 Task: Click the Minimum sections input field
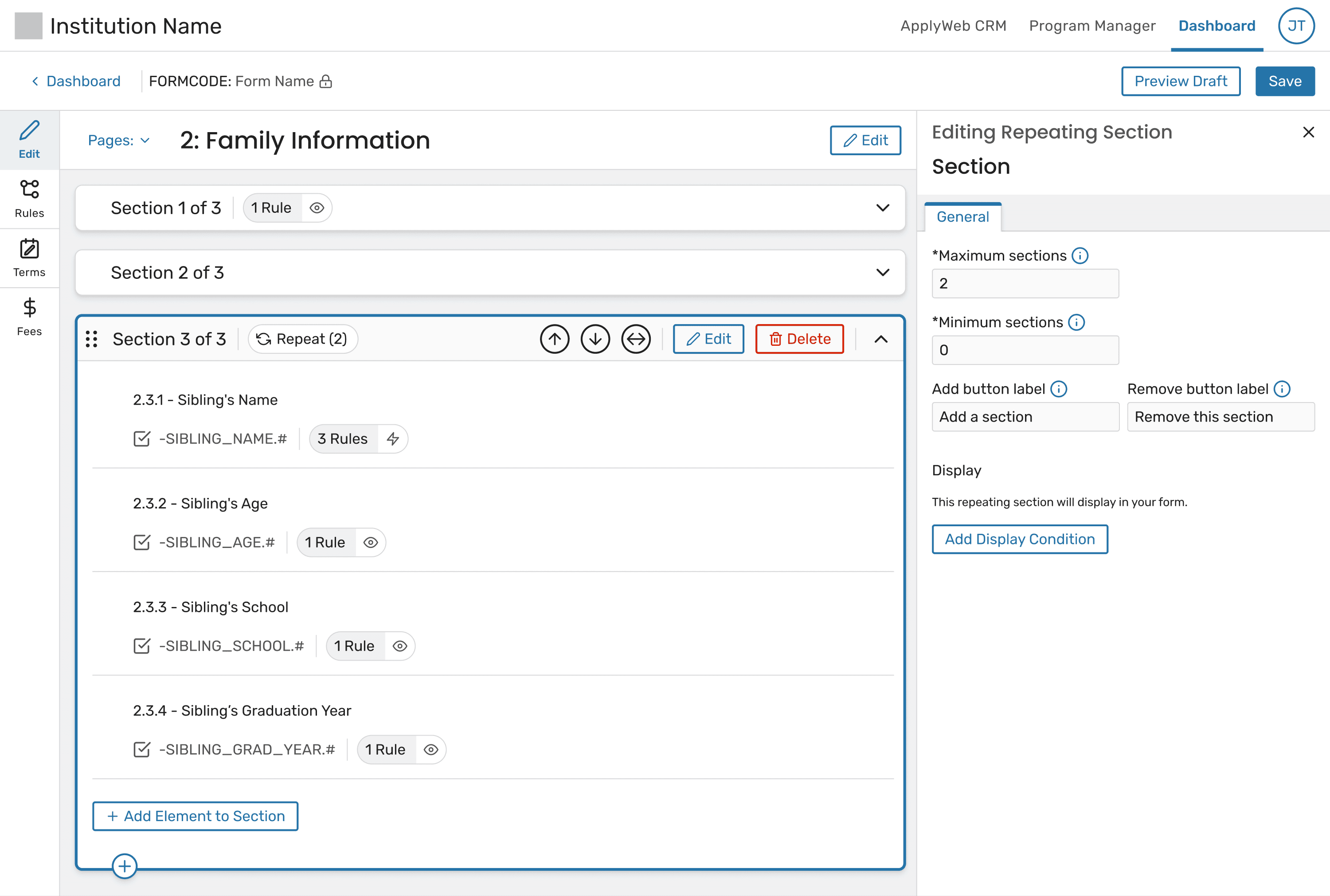point(1025,350)
